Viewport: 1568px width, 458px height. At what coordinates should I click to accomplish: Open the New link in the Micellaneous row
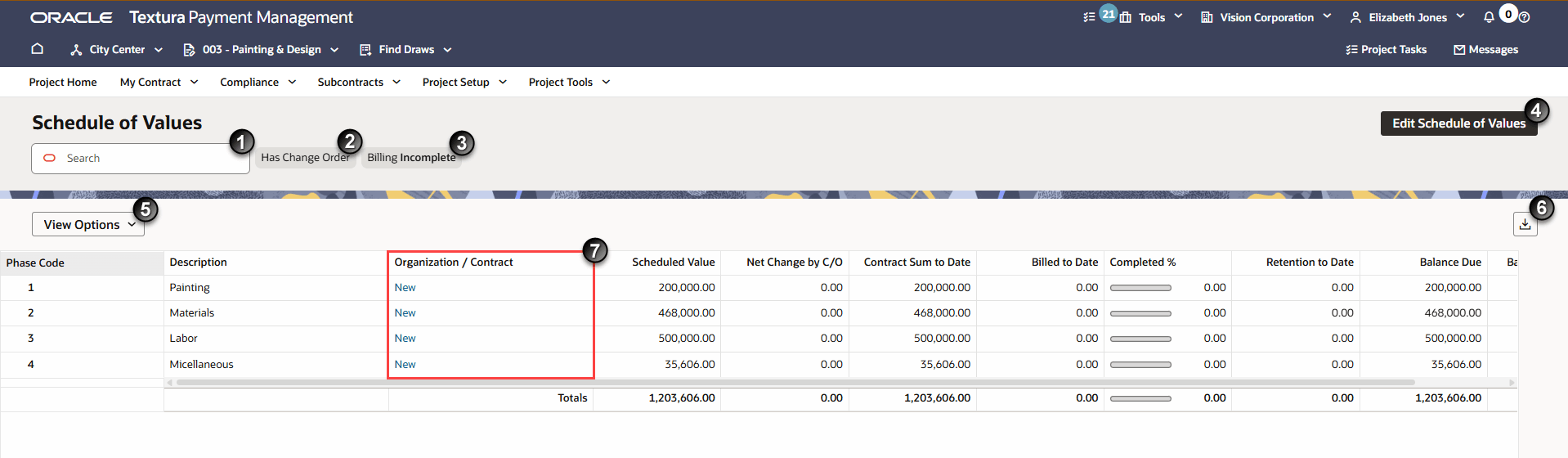click(x=405, y=365)
